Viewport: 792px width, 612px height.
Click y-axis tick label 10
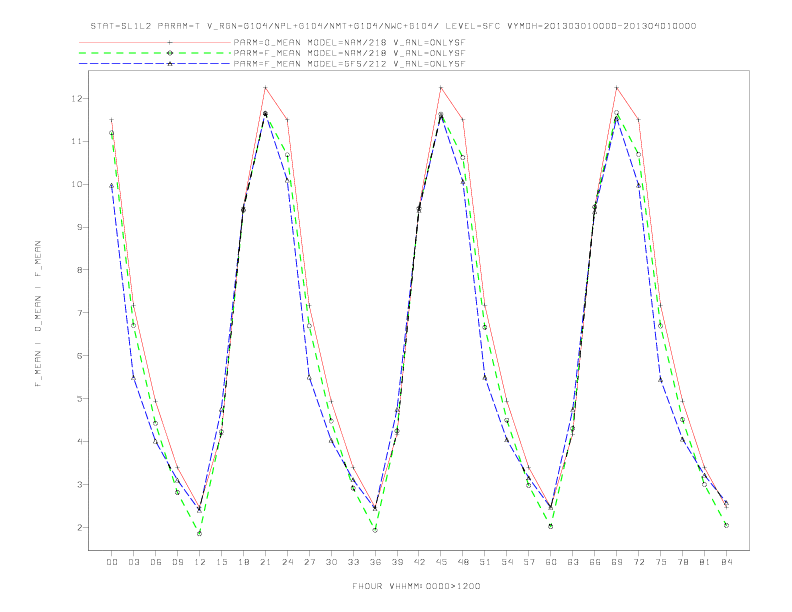click(x=76, y=184)
